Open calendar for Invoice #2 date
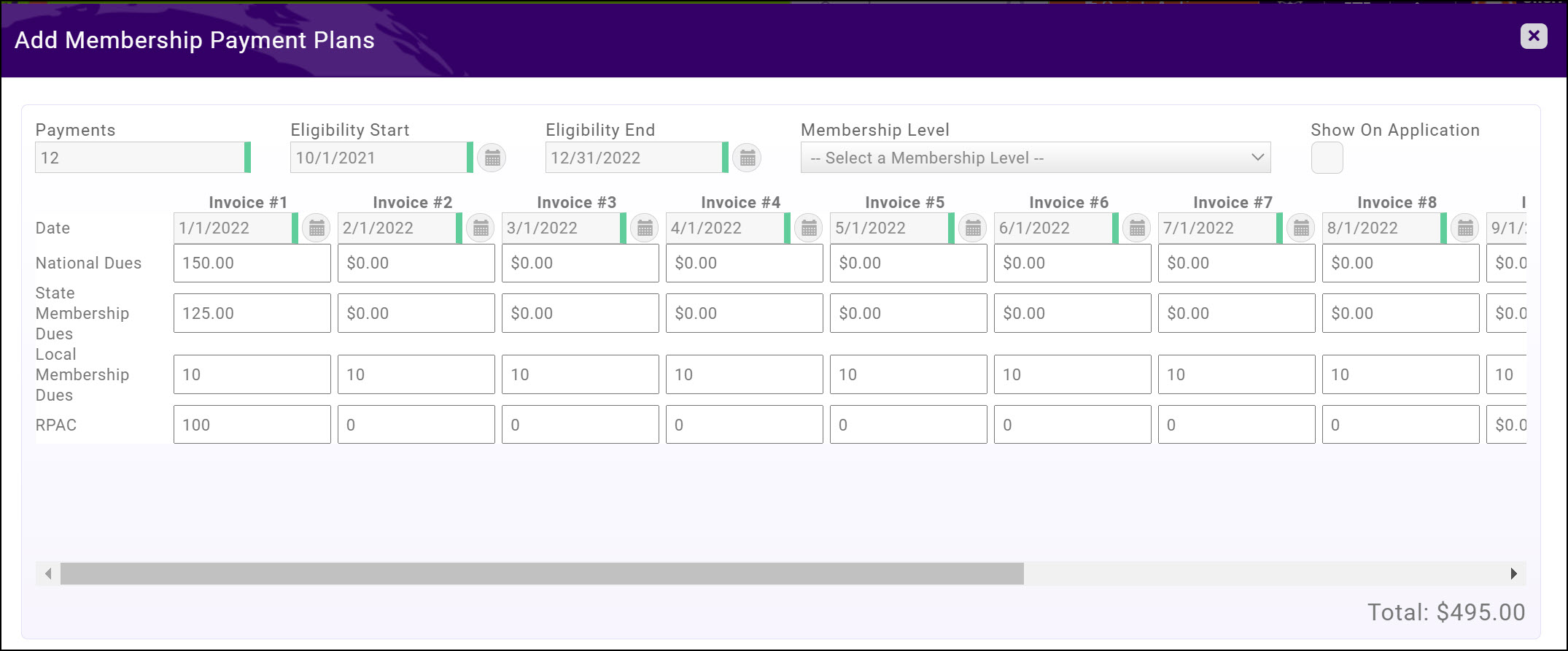 (x=481, y=228)
